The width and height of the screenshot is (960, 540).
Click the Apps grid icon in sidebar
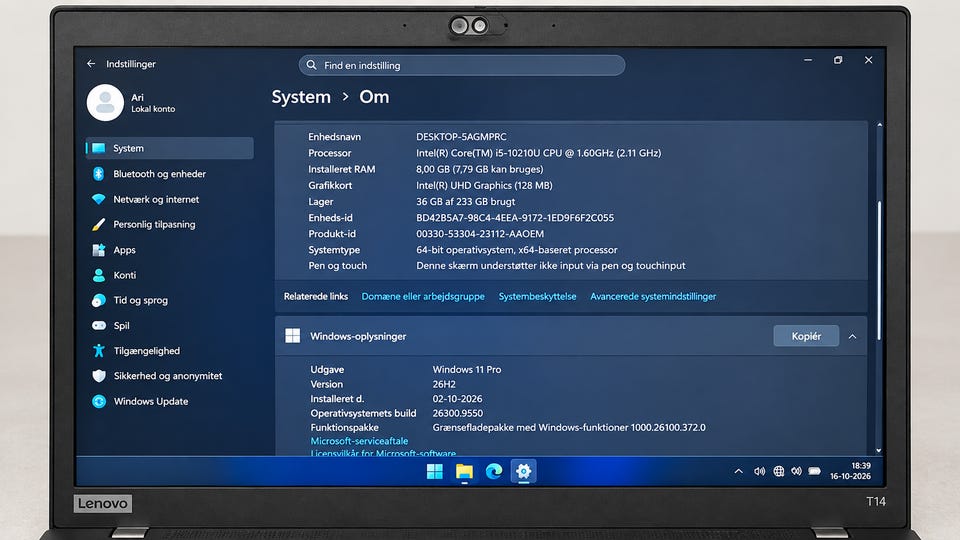(99, 250)
